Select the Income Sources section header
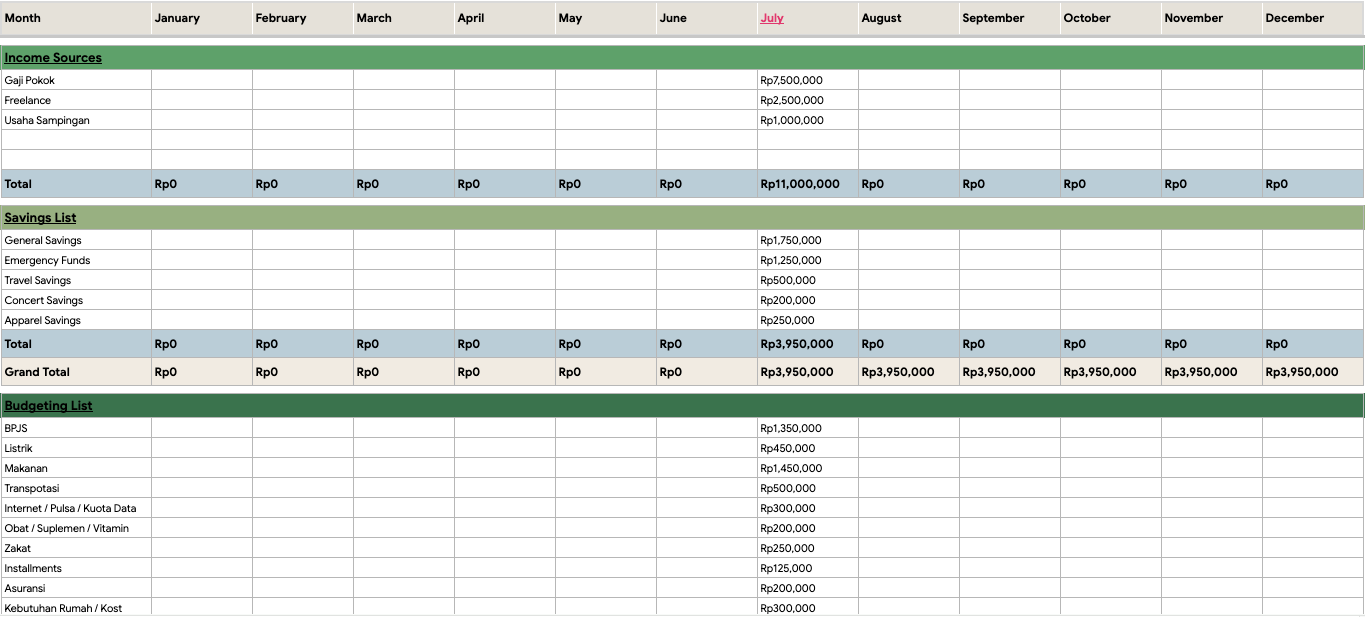Viewport: 1365px width, 617px height. point(53,58)
